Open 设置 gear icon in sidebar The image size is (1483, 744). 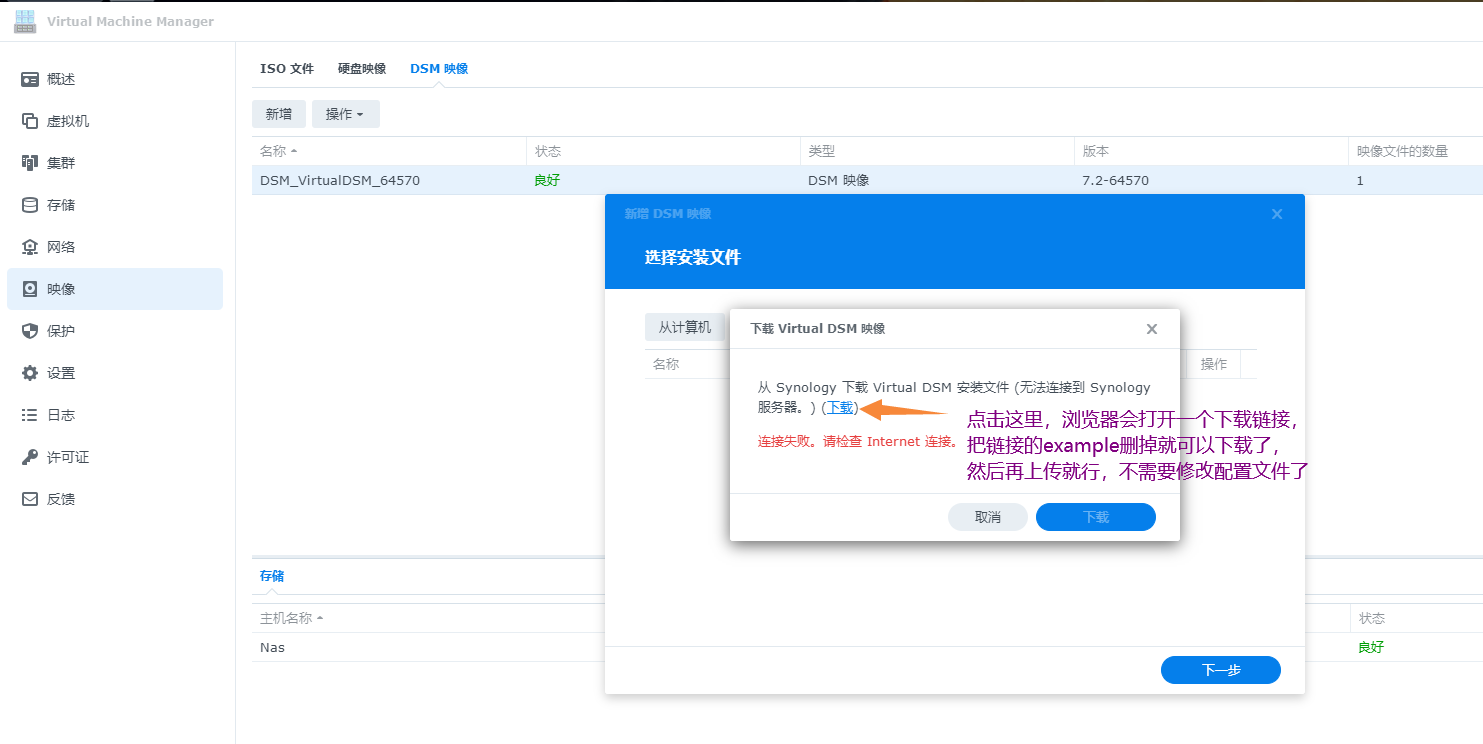pos(30,373)
